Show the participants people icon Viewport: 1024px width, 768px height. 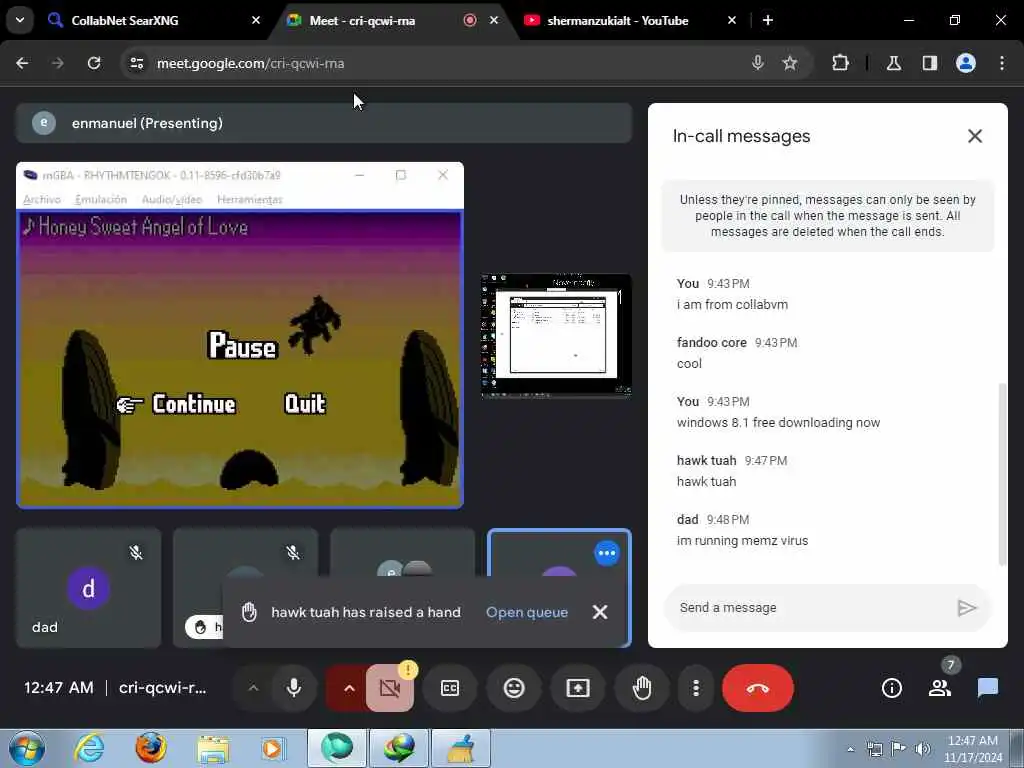(x=940, y=688)
